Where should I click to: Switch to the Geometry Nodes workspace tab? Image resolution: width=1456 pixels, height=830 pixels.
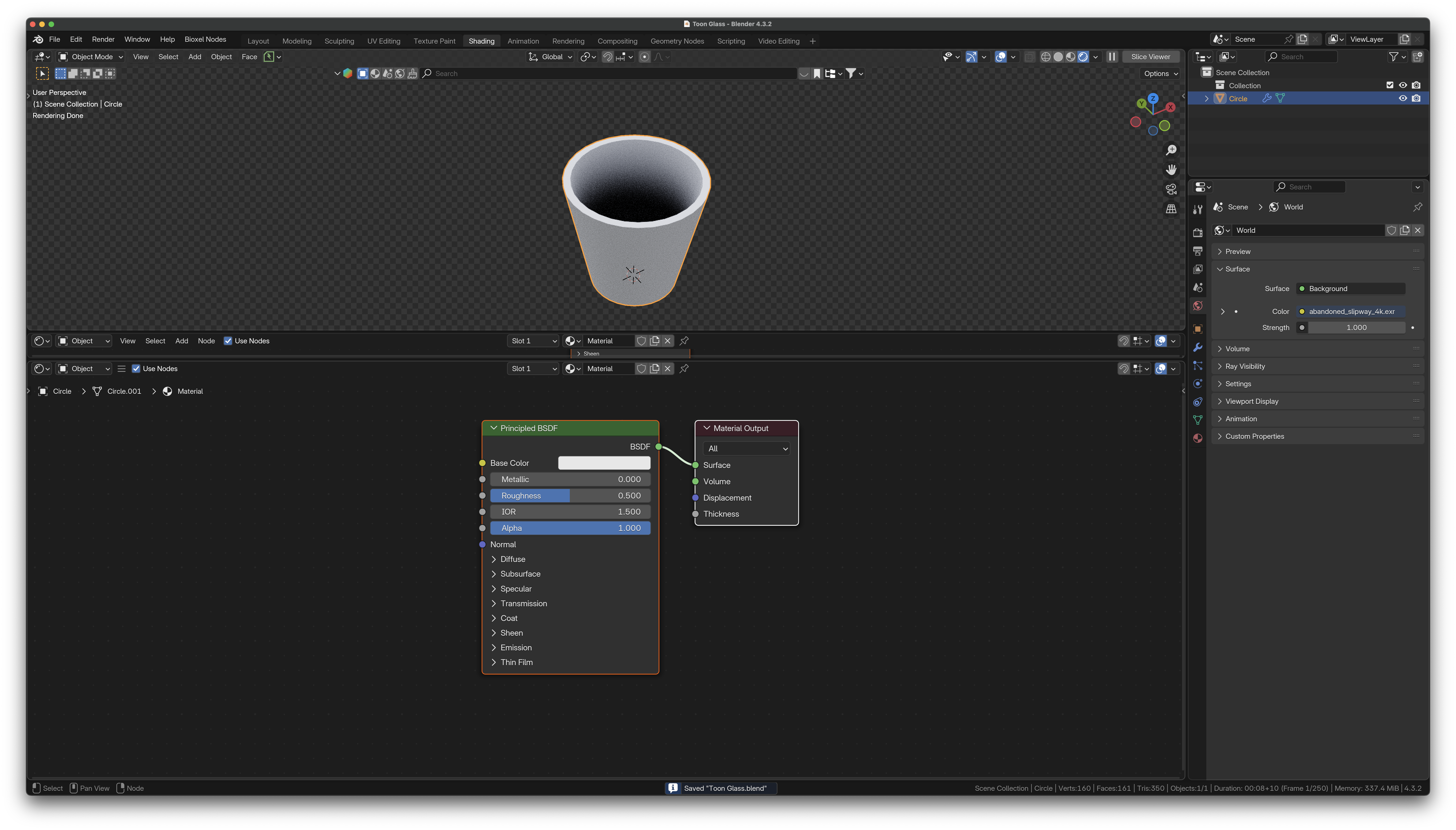click(677, 41)
